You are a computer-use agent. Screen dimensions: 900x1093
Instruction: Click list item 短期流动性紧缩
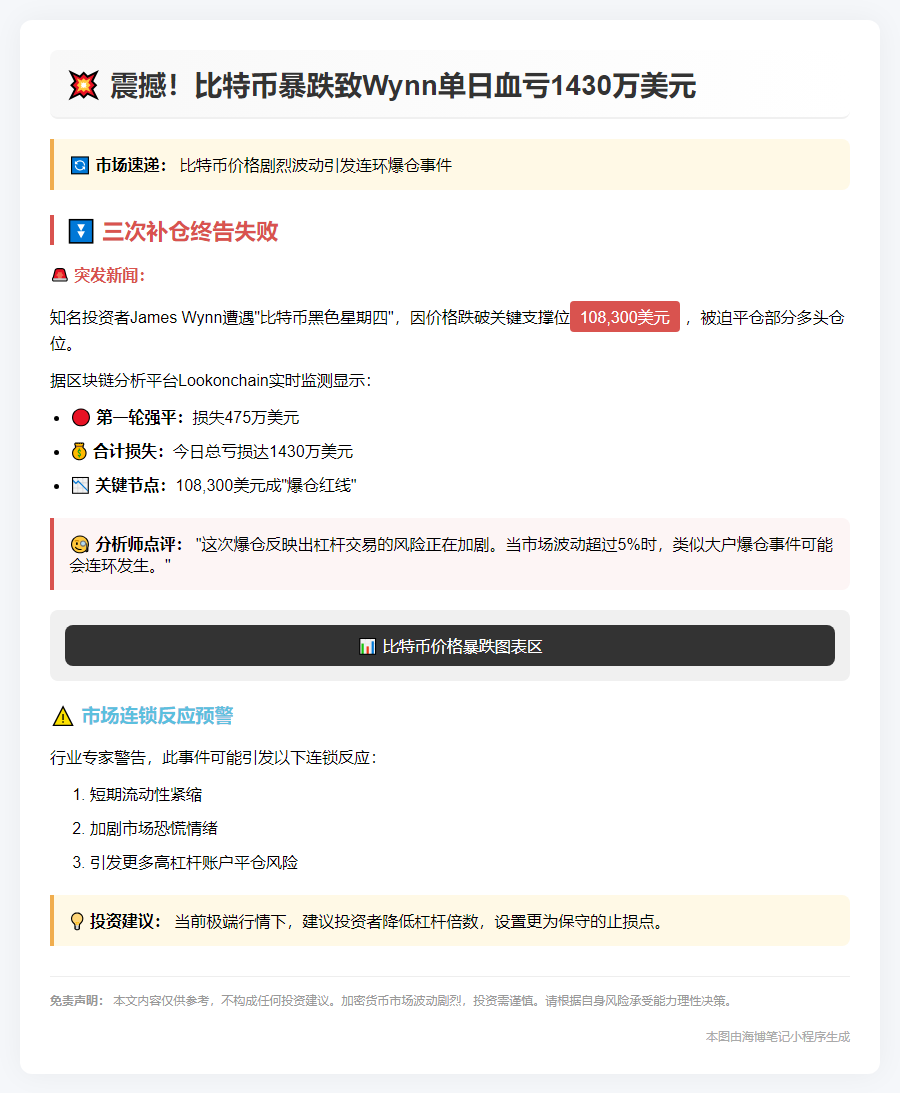coord(146,795)
